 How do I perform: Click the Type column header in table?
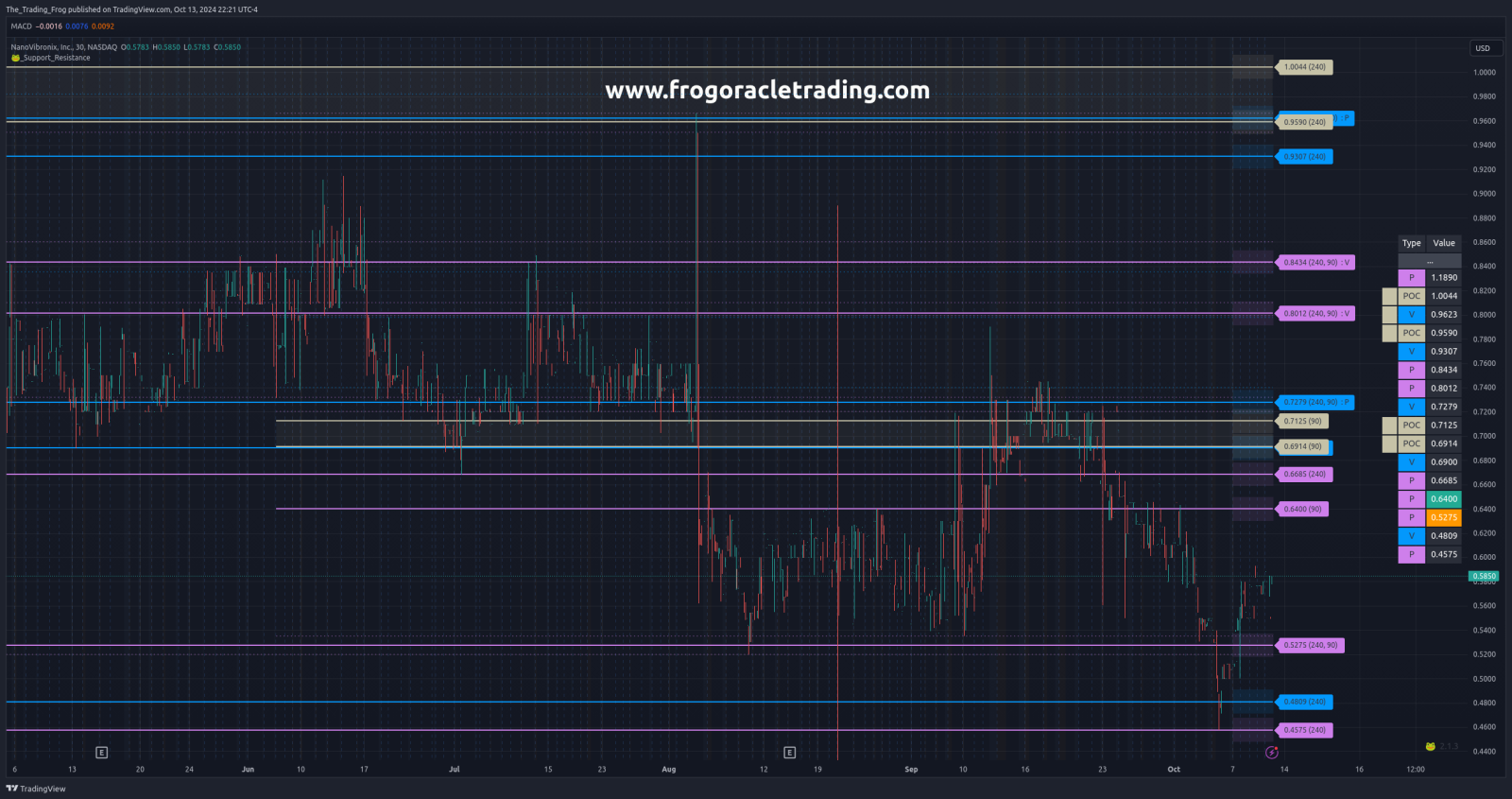click(1412, 243)
